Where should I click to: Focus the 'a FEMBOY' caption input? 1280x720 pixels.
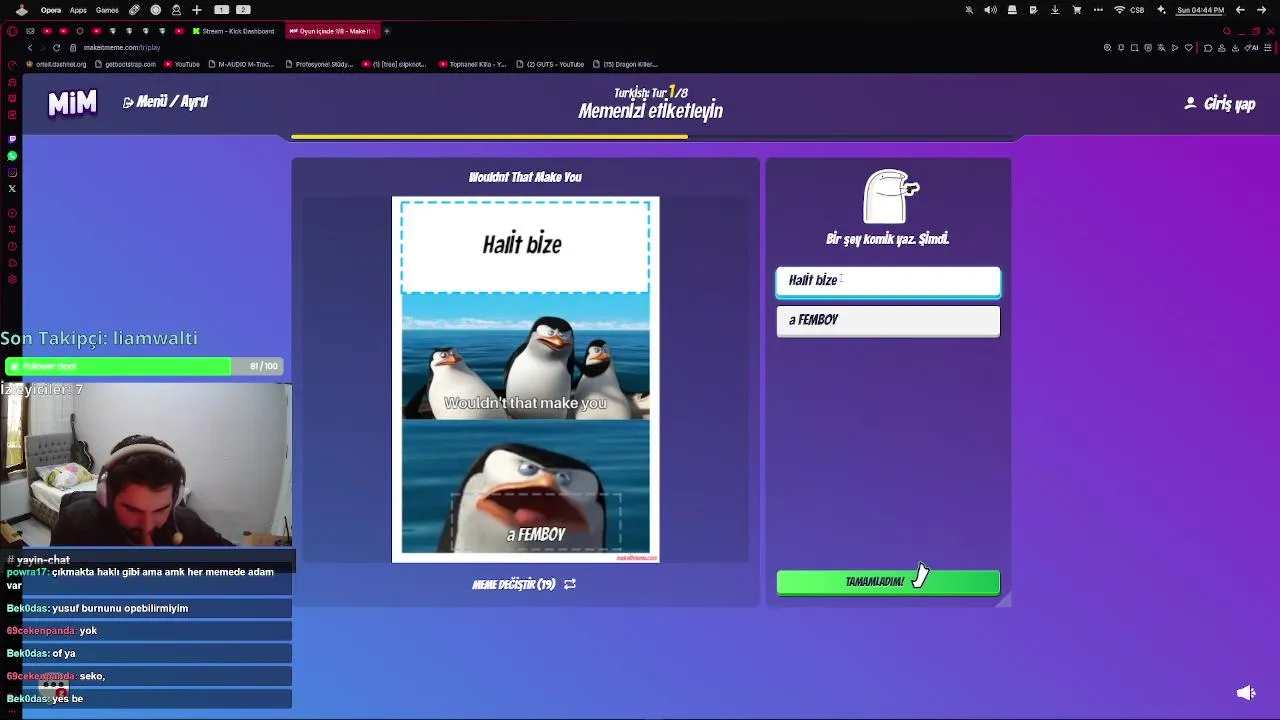point(888,320)
